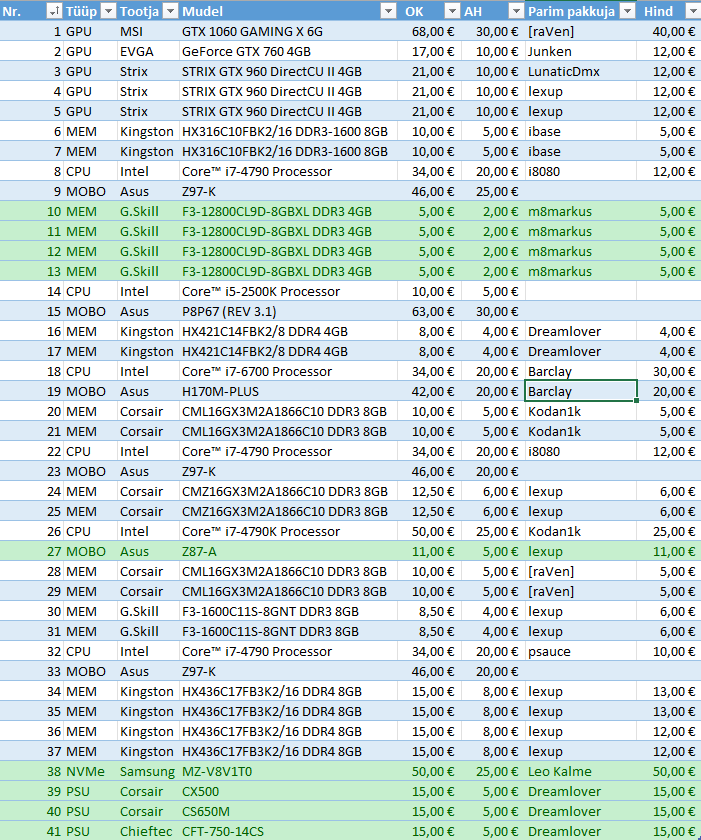Click the '30,00 €' Hind cell in row 18

(x=669, y=372)
